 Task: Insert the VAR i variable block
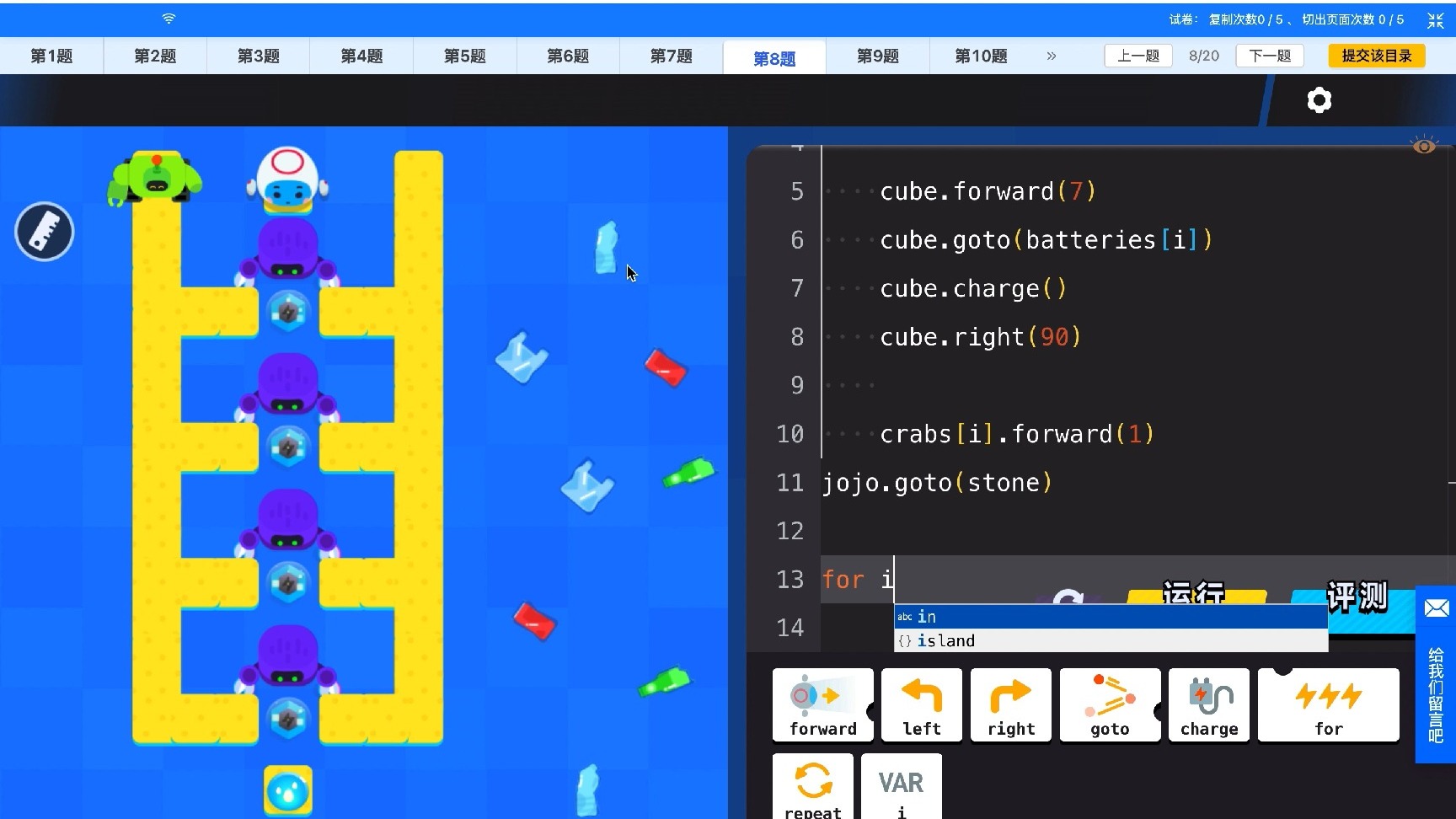tap(902, 787)
